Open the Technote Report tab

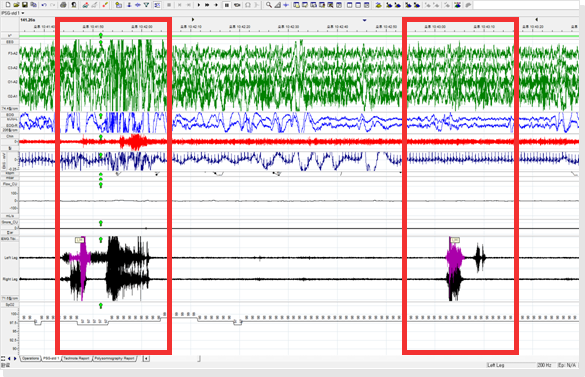[76, 358]
